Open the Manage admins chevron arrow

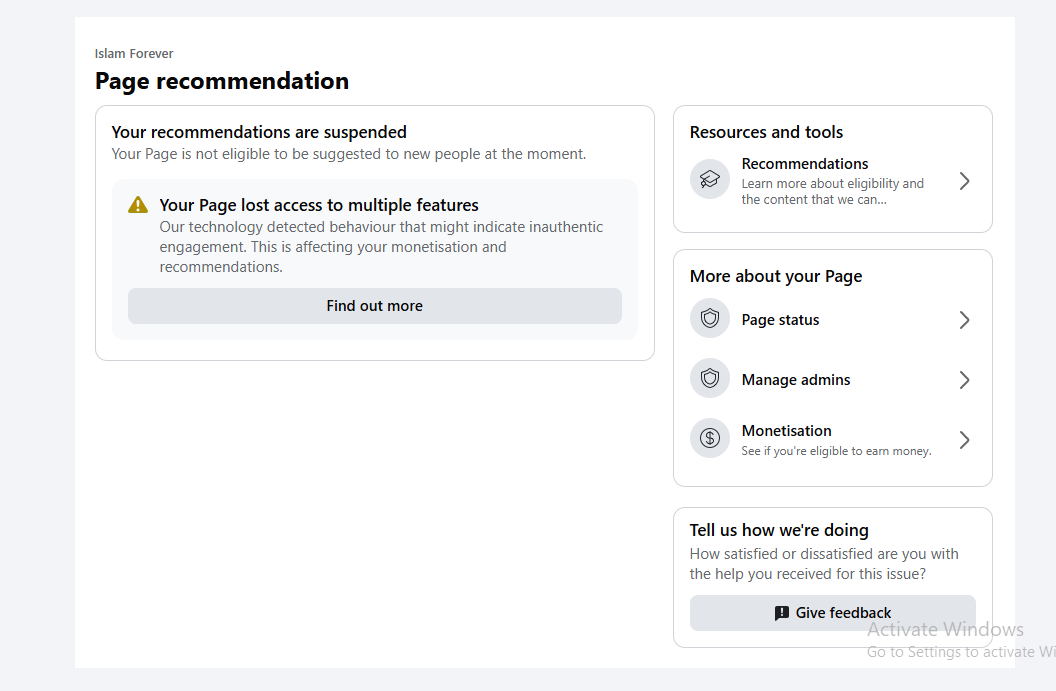click(x=964, y=380)
